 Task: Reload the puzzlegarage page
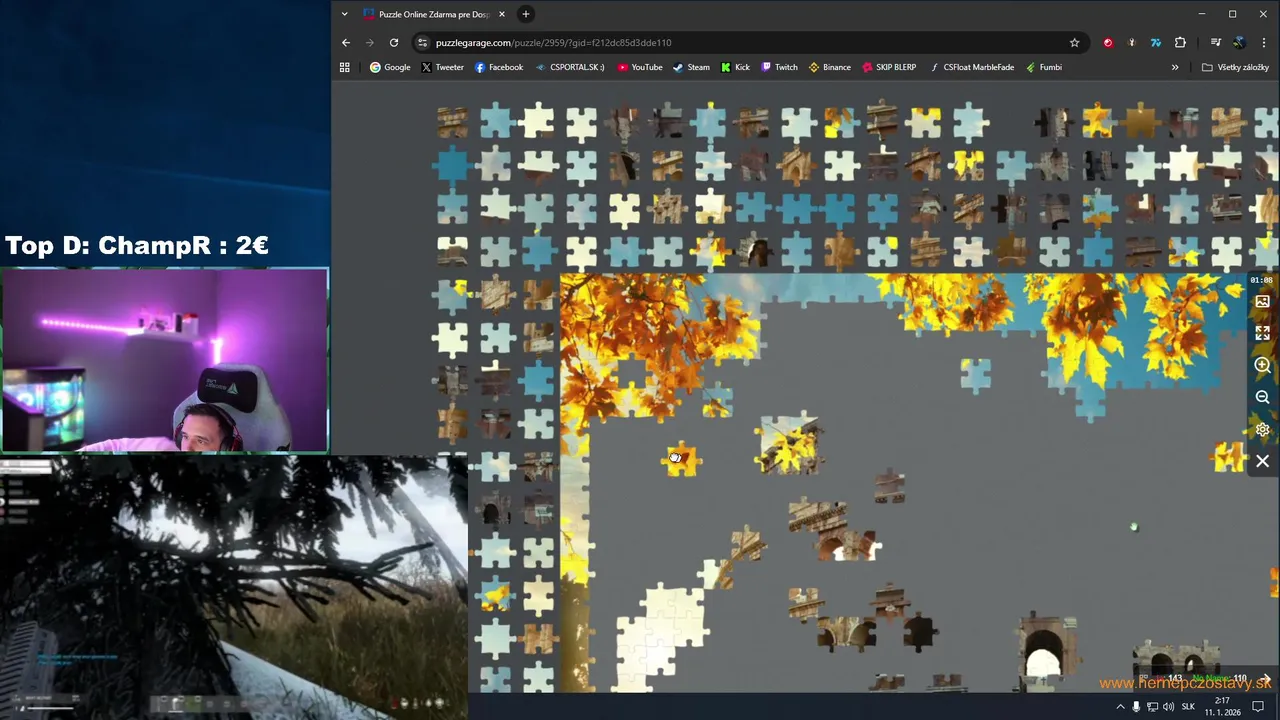[x=394, y=43]
